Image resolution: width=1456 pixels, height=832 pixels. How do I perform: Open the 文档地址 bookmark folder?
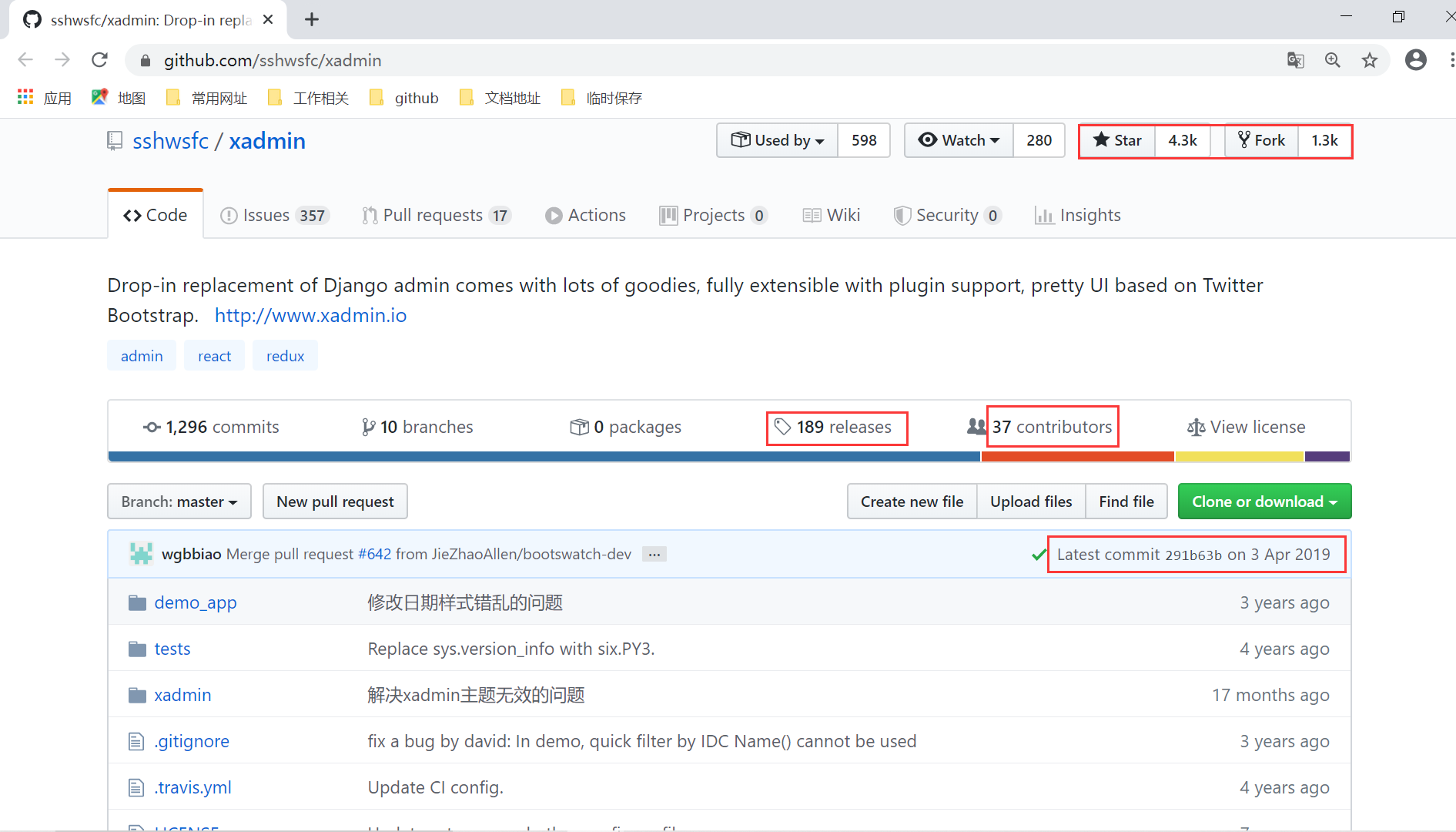[500, 98]
